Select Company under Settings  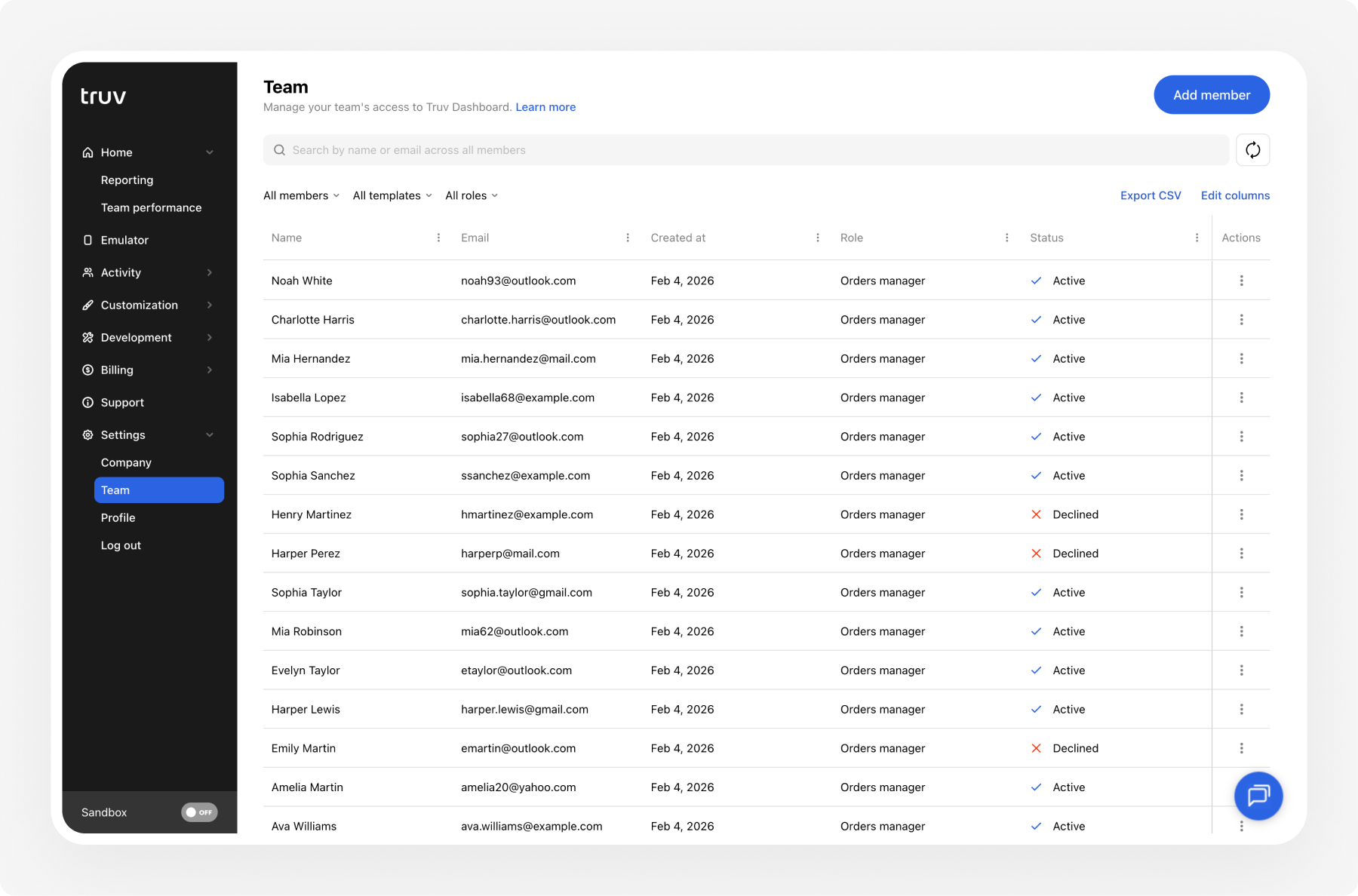pos(126,462)
